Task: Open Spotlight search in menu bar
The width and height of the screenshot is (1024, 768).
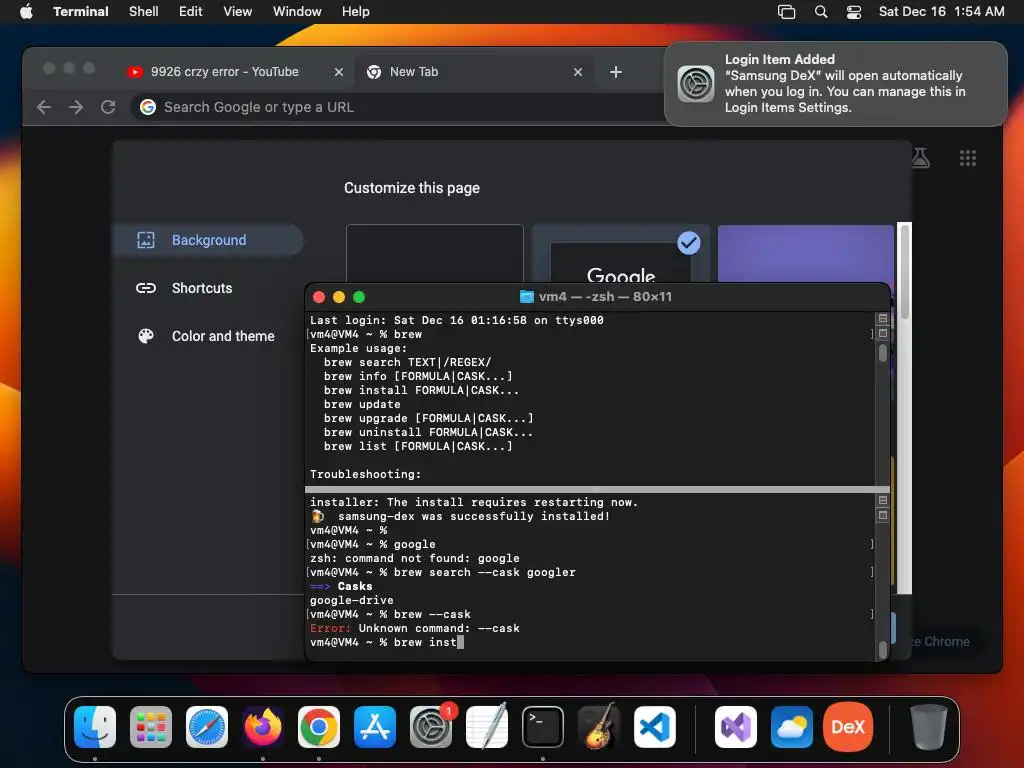Action: click(x=821, y=12)
